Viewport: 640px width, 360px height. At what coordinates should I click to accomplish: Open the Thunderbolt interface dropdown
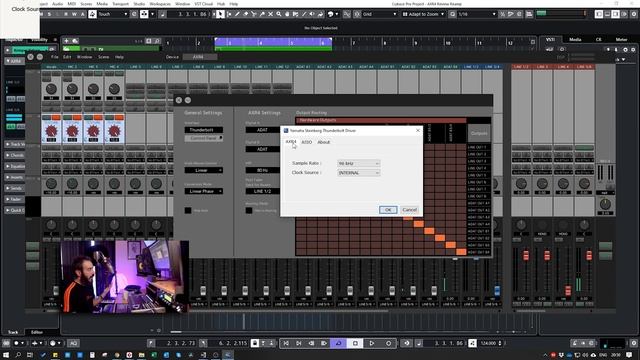point(204,130)
